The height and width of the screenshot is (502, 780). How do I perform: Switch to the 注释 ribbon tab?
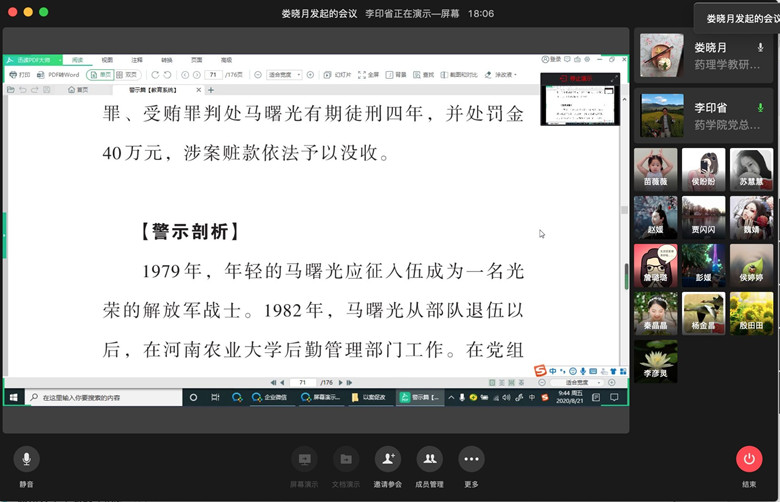tap(137, 60)
